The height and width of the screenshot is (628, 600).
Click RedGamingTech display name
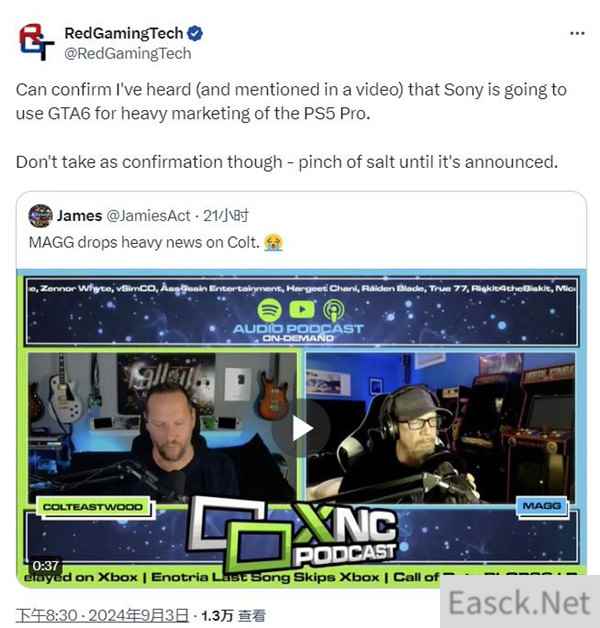[x=124, y=33]
